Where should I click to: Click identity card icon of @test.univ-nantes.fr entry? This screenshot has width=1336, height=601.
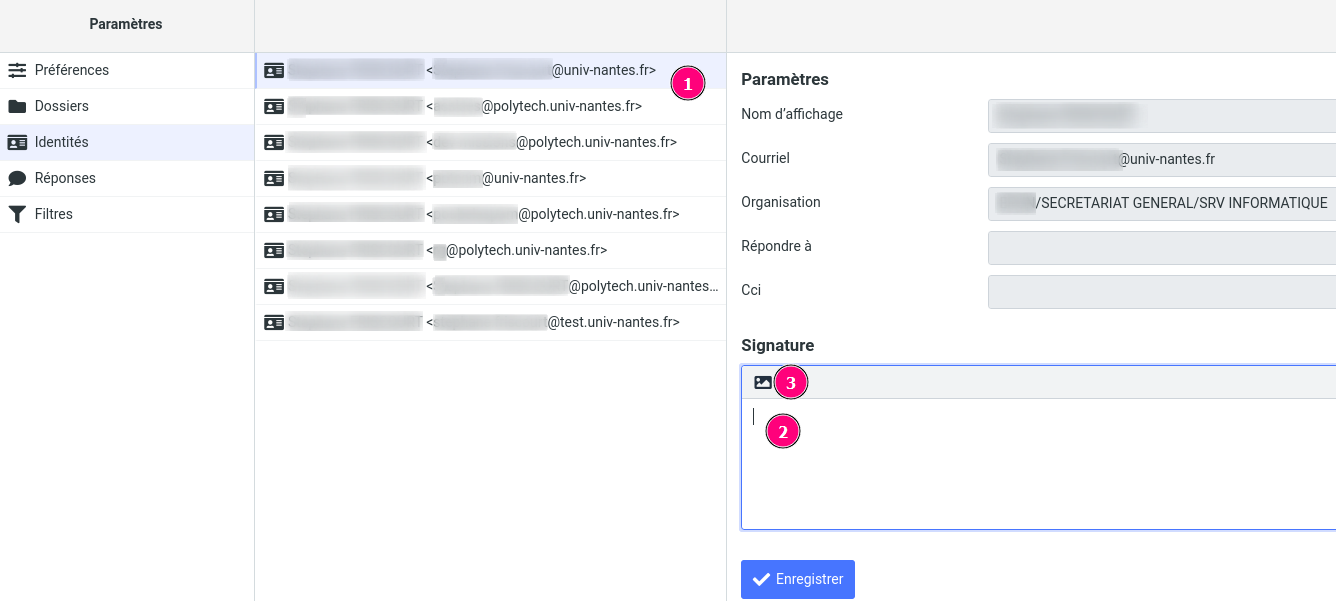click(274, 322)
